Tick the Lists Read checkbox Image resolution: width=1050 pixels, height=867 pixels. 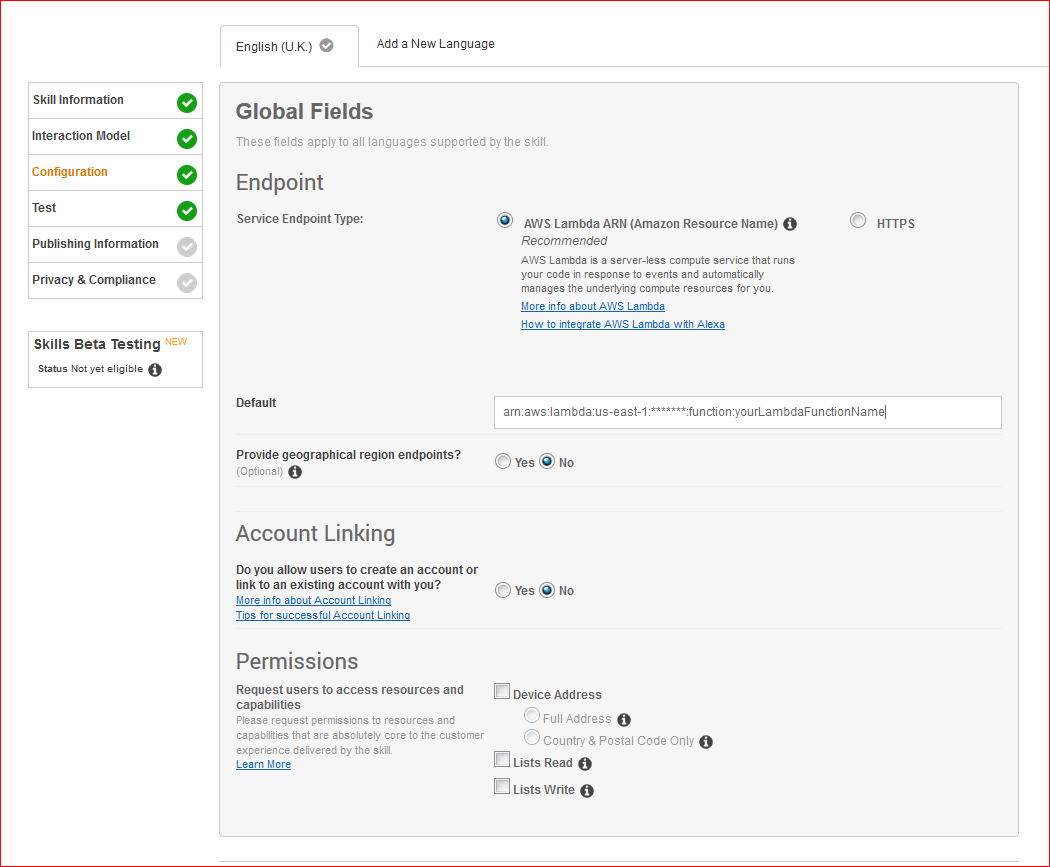(502, 760)
